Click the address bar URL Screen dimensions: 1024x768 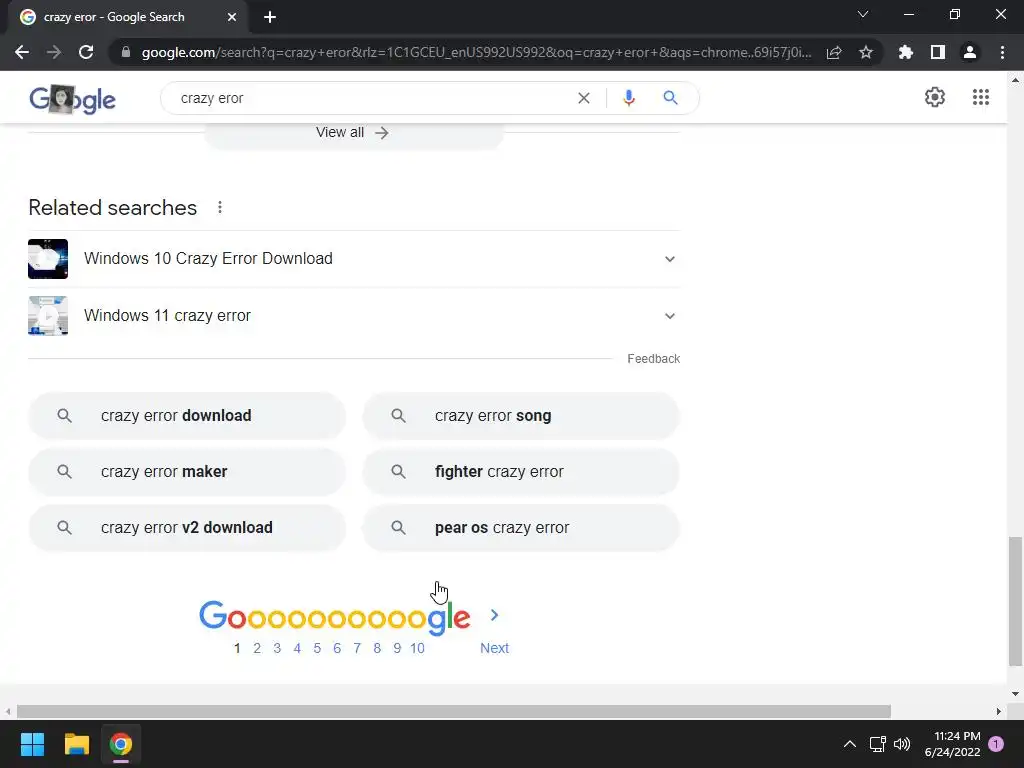click(477, 52)
